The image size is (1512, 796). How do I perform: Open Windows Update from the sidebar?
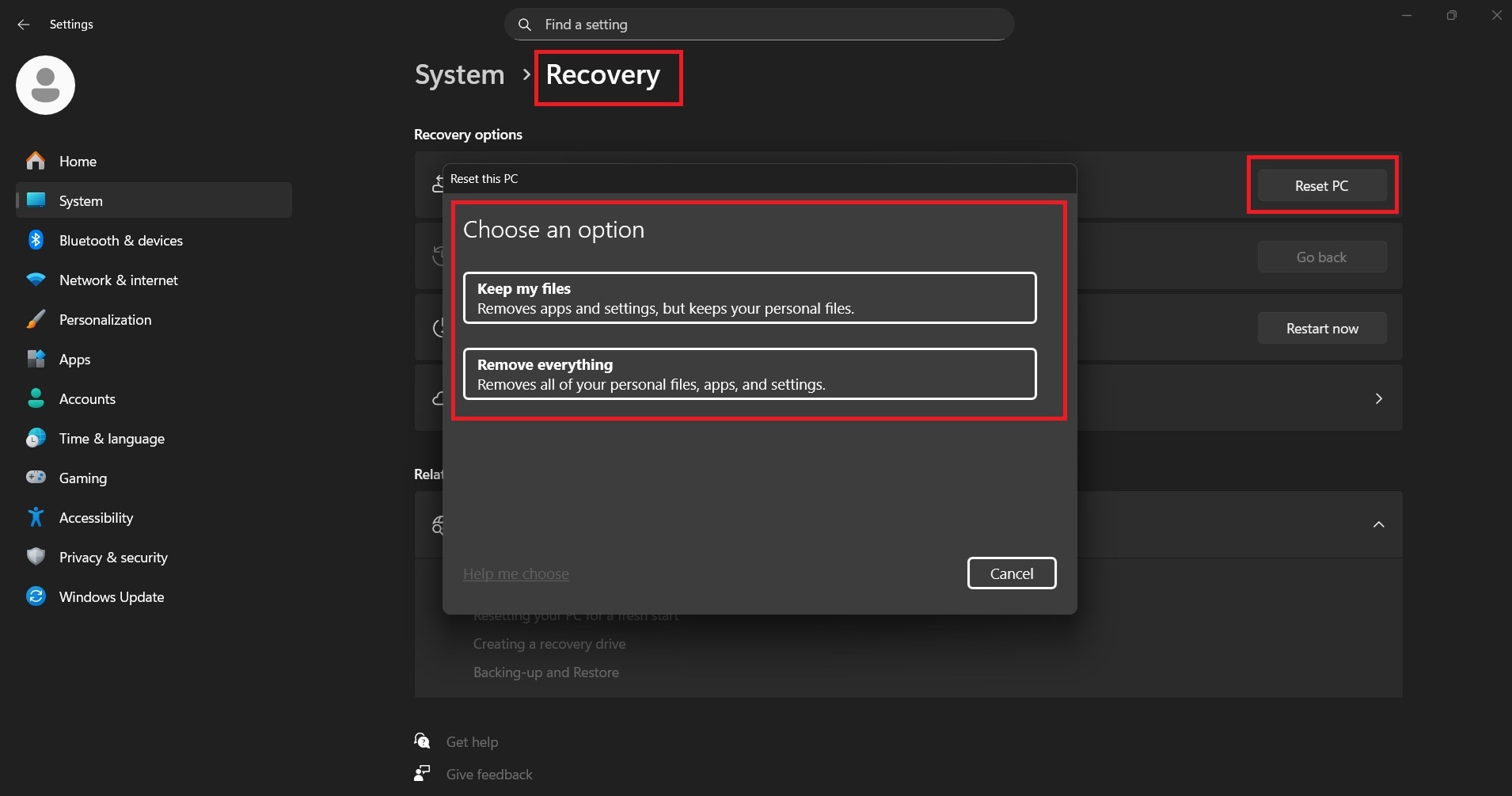(x=111, y=596)
